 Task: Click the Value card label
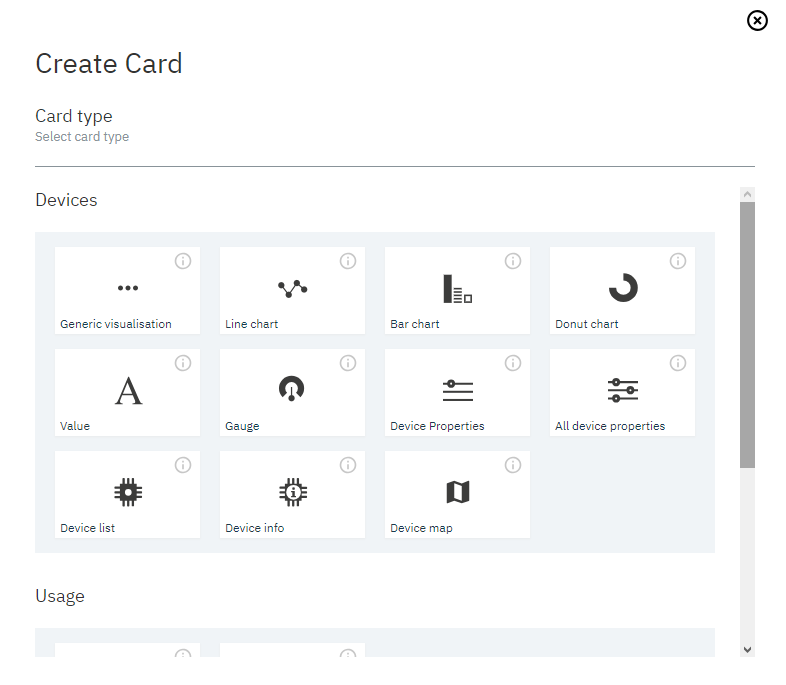click(75, 426)
